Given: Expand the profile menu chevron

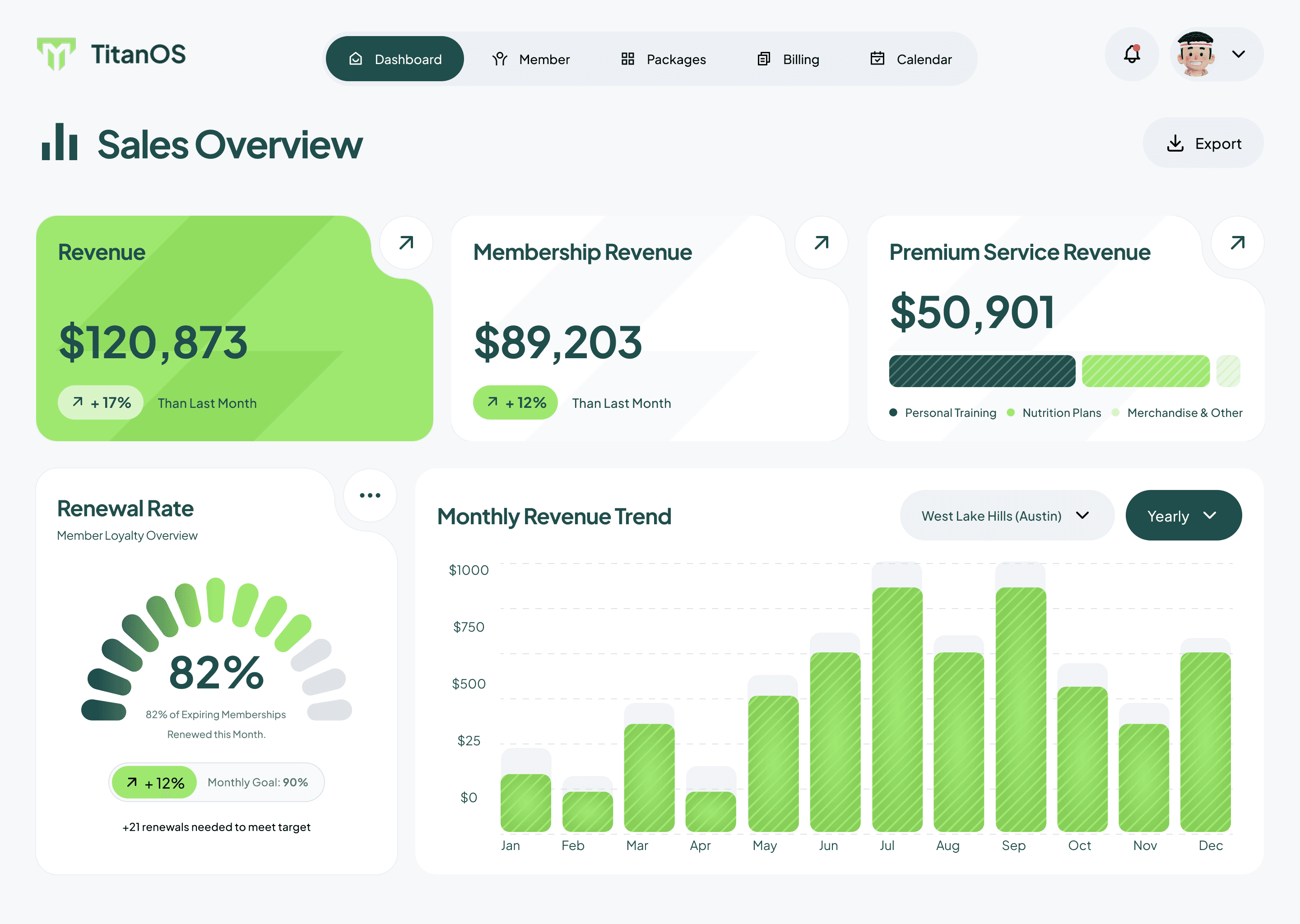Looking at the screenshot, I should (x=1238, y=54).
